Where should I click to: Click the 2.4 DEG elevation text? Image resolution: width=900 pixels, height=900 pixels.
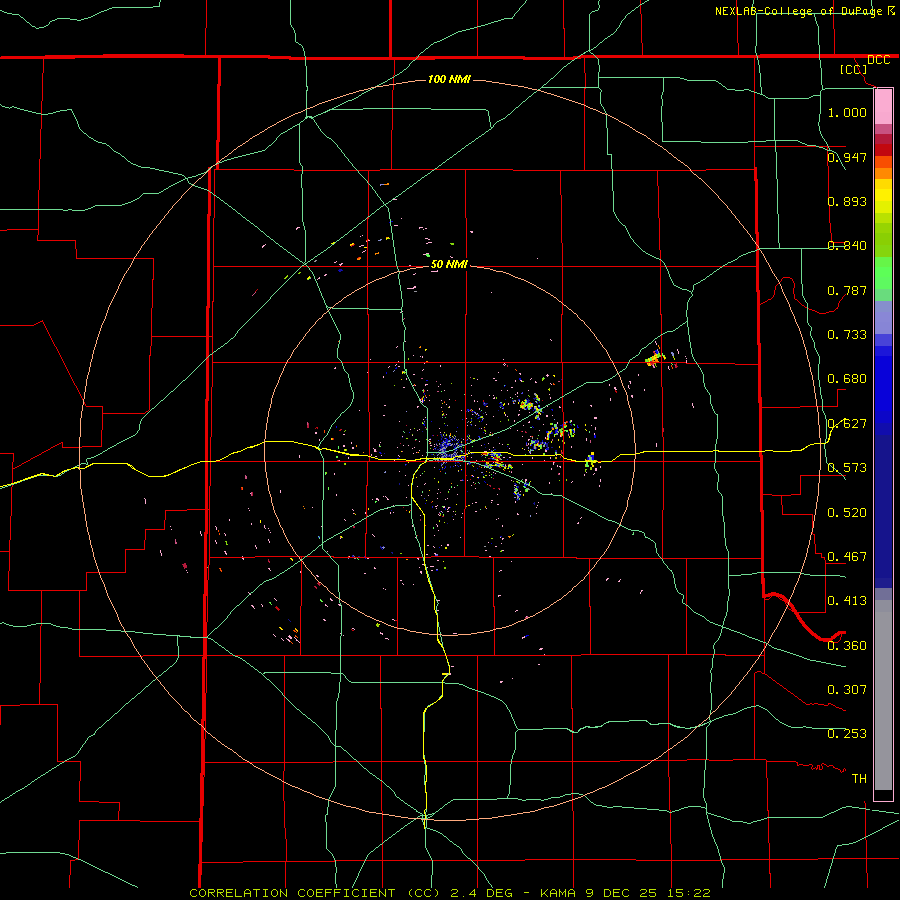pos(481,893)
